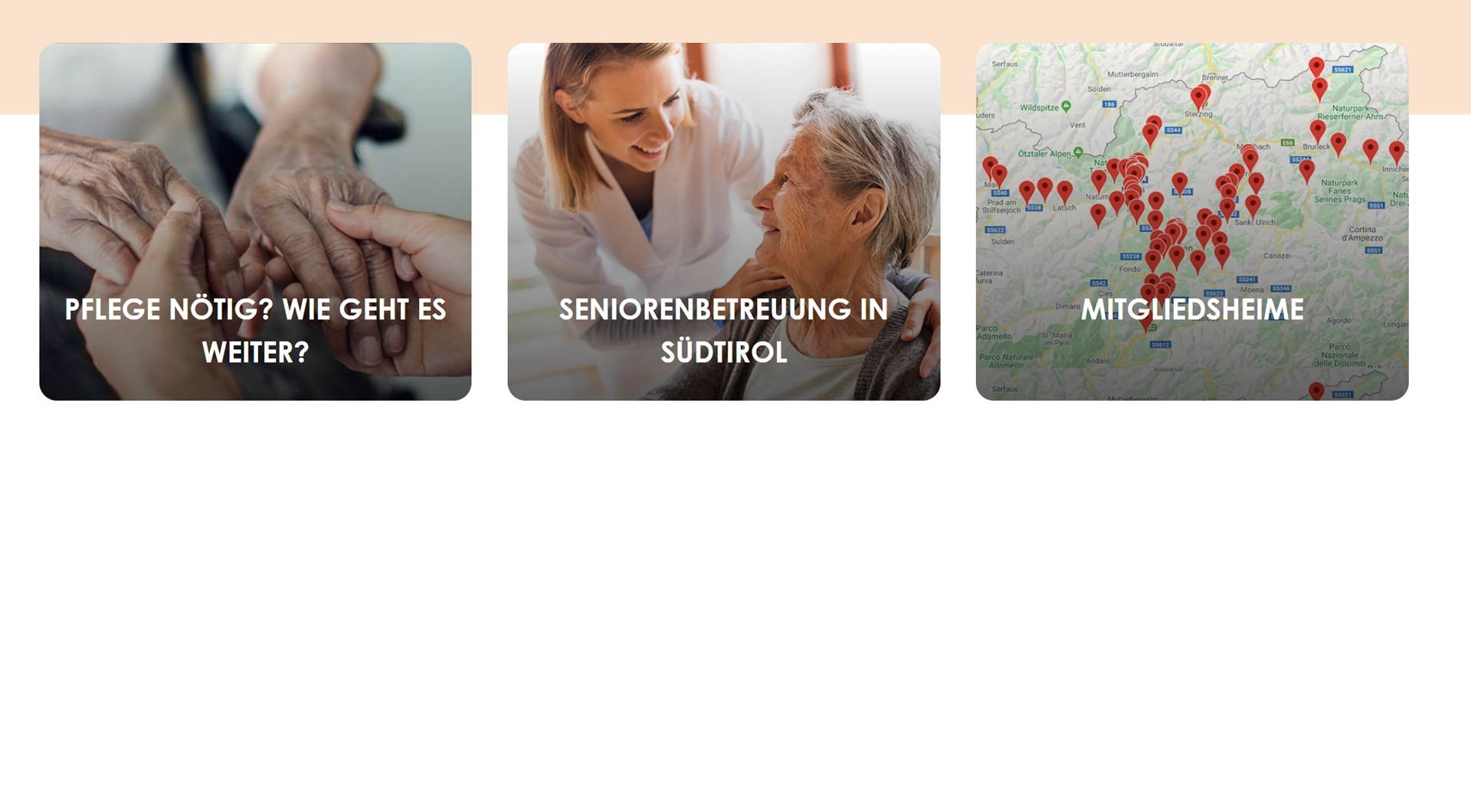This screenshot has height=812, width=1471.
Task: Click the SS44 road badge on map
Action: point(1173,130)
